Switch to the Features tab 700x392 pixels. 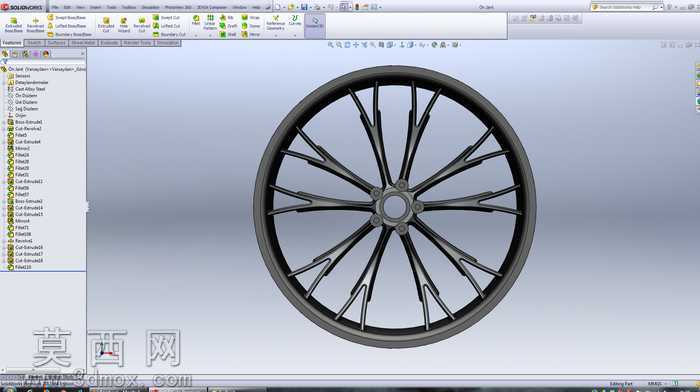tap(12, 43)
